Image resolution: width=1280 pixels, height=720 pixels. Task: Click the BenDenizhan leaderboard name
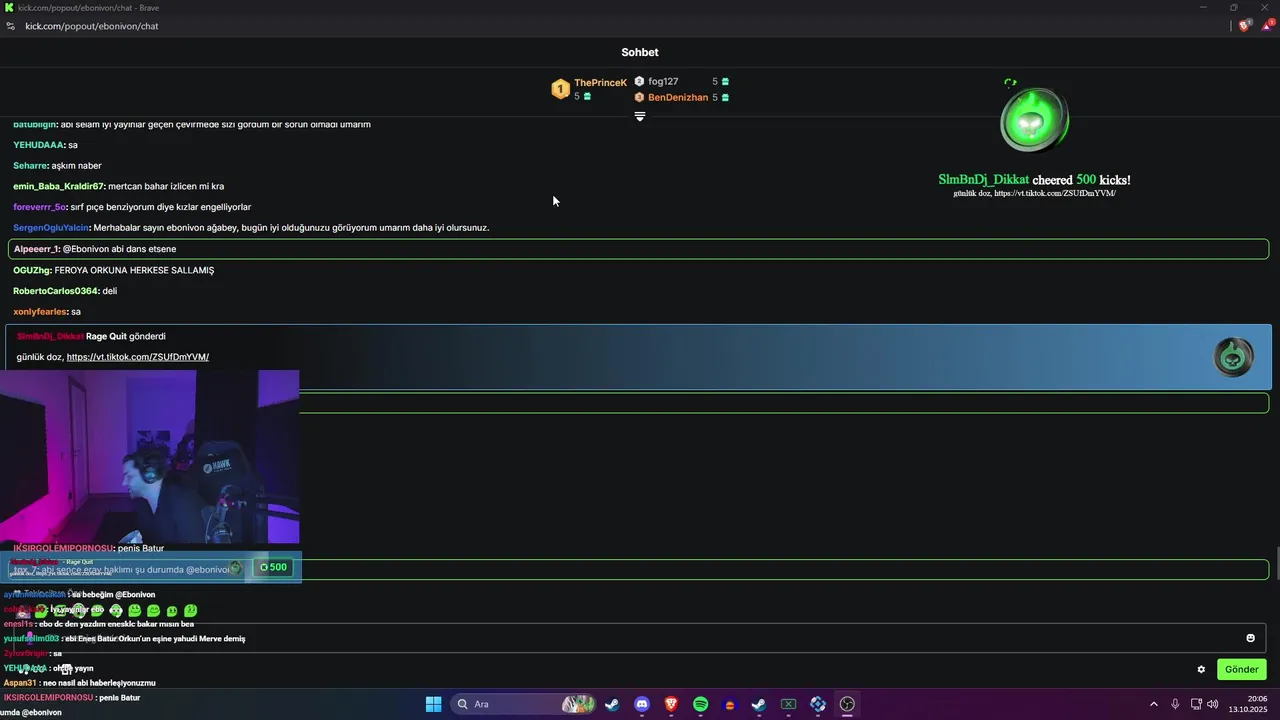(678, 97)
